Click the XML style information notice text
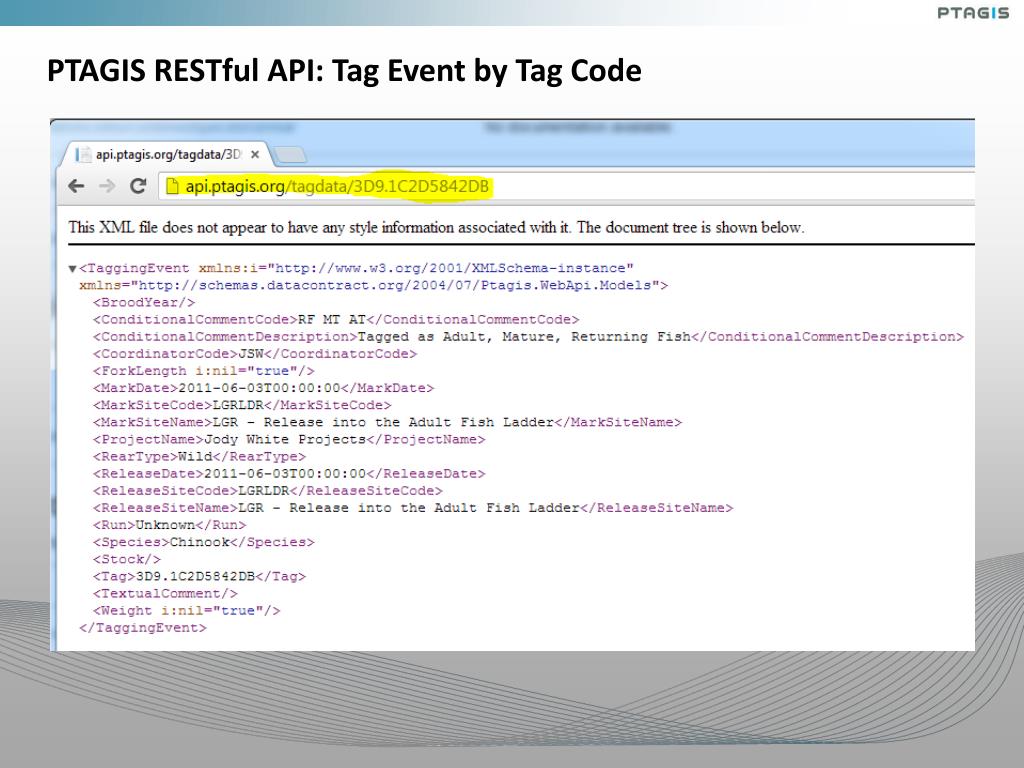This screenshot has height=768, width=1024. 436,227
